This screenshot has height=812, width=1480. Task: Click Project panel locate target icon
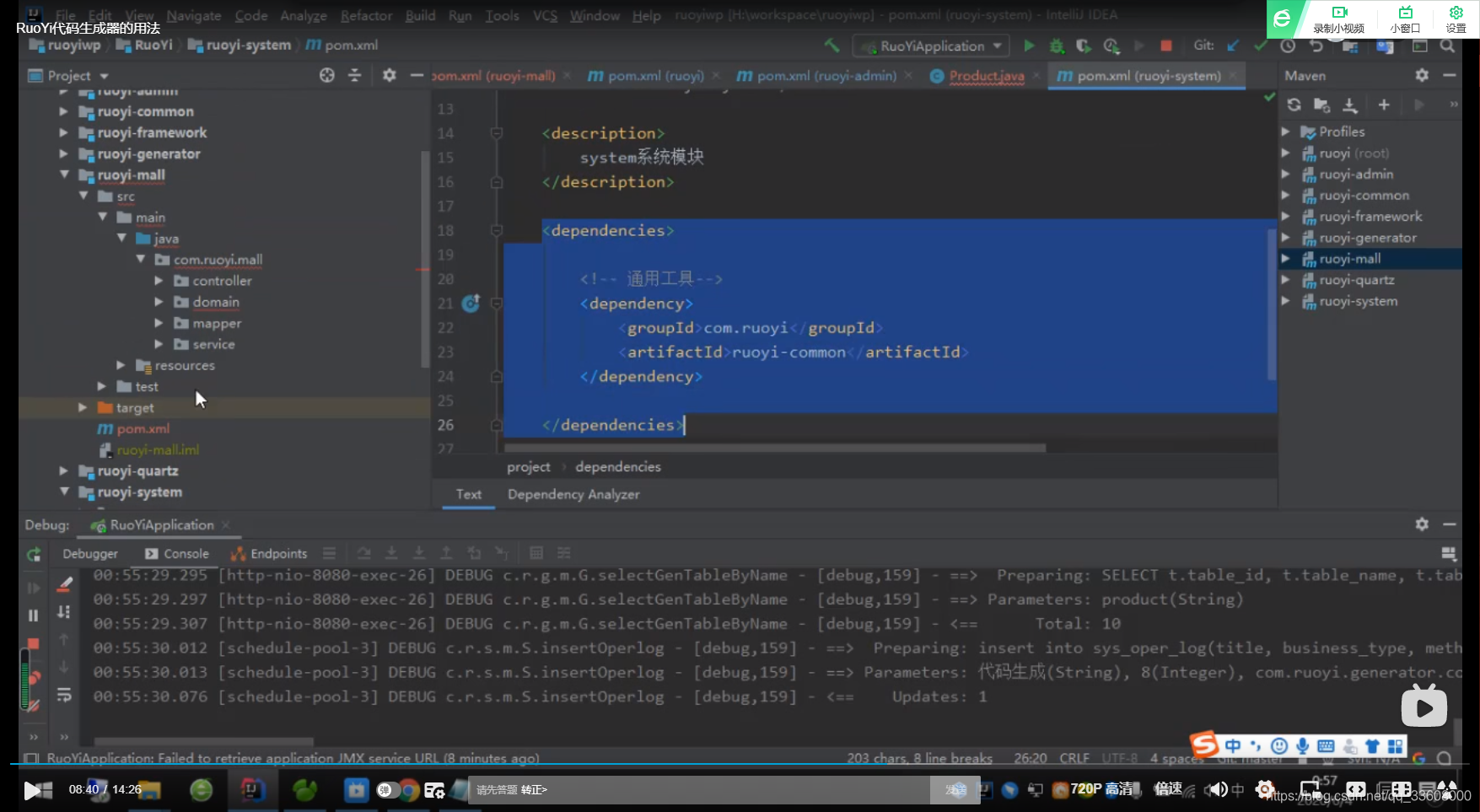[327, 75]
